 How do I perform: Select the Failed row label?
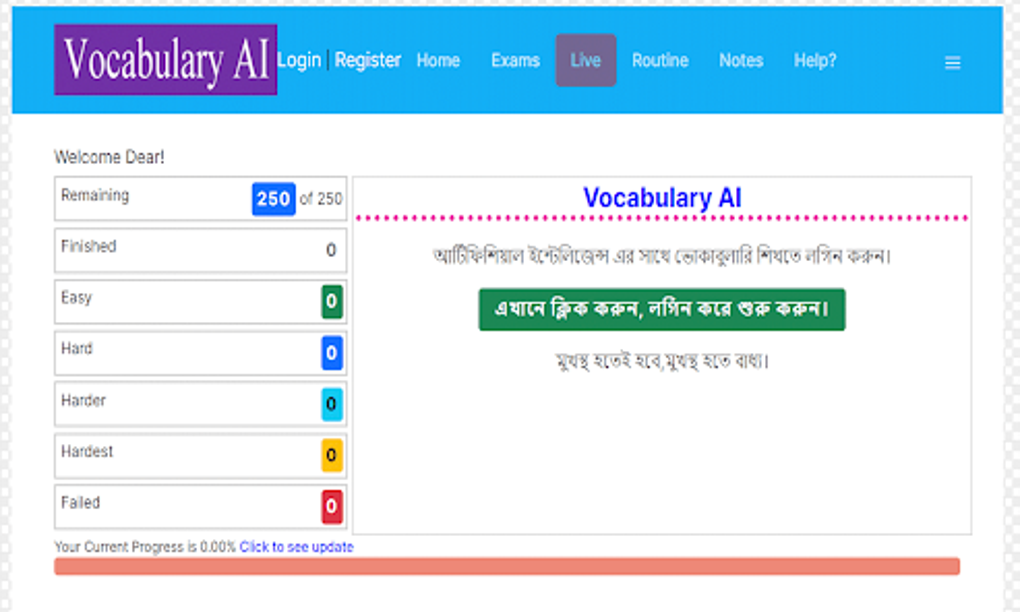(x=80, y=503)
